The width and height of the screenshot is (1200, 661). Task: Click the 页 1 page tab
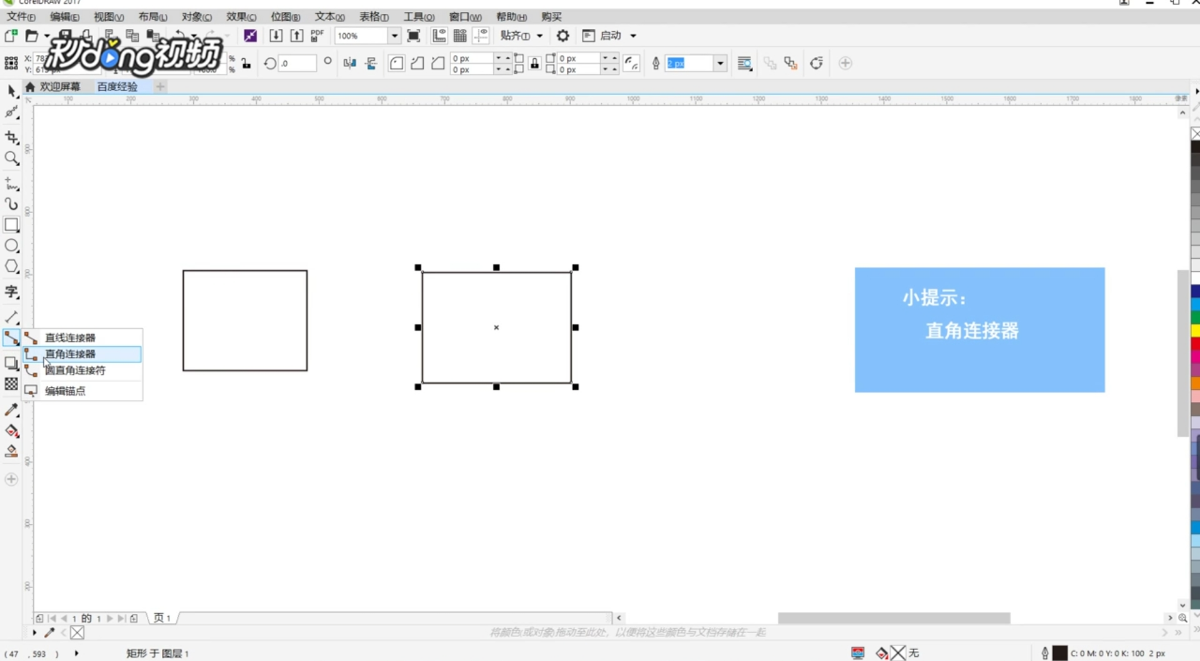point(162,618)
